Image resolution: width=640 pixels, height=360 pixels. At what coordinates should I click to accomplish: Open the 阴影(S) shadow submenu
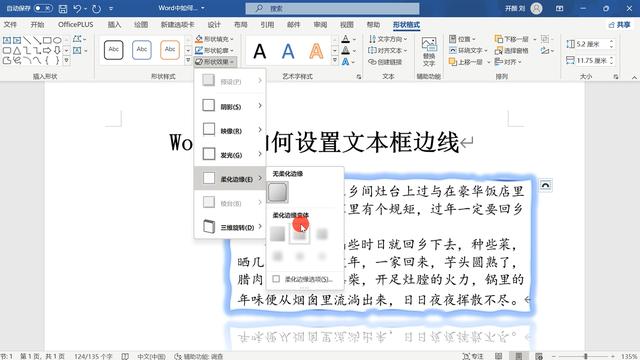point(230,106)
